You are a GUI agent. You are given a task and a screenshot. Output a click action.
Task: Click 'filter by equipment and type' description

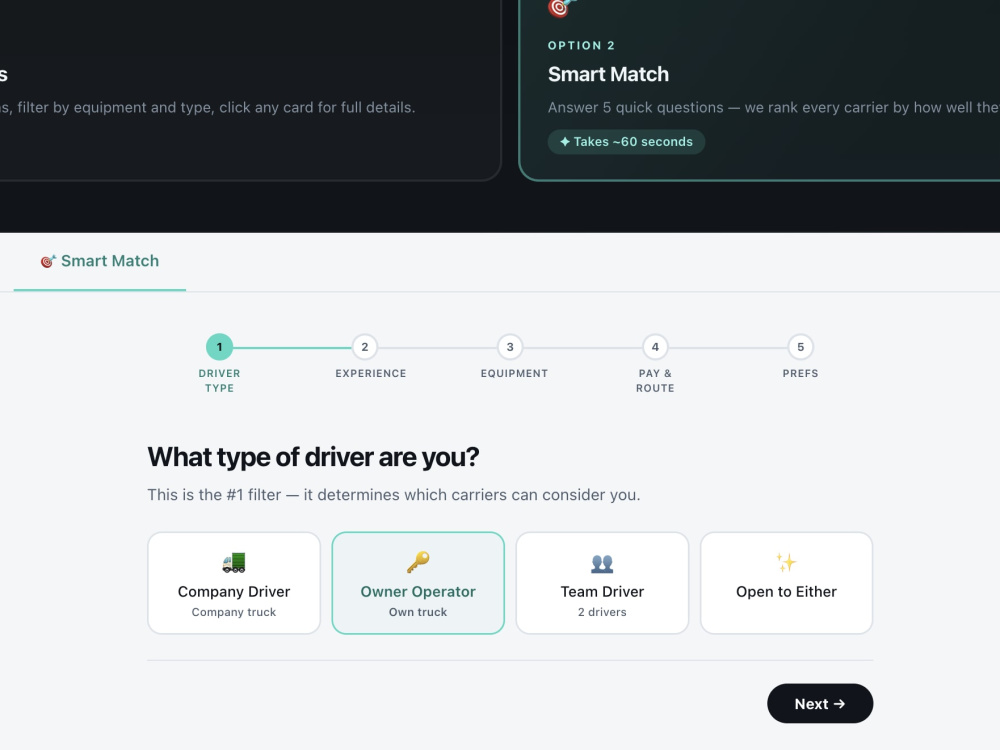207,107
